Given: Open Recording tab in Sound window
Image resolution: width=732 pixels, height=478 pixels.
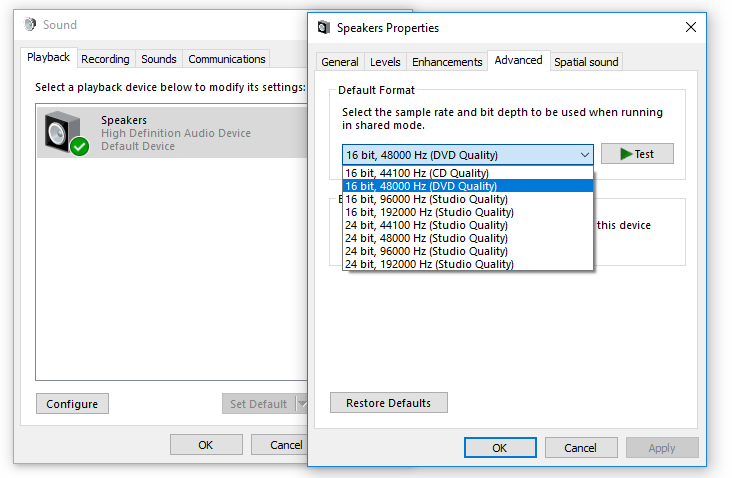Looking at the screenshot, I should 106,59.
